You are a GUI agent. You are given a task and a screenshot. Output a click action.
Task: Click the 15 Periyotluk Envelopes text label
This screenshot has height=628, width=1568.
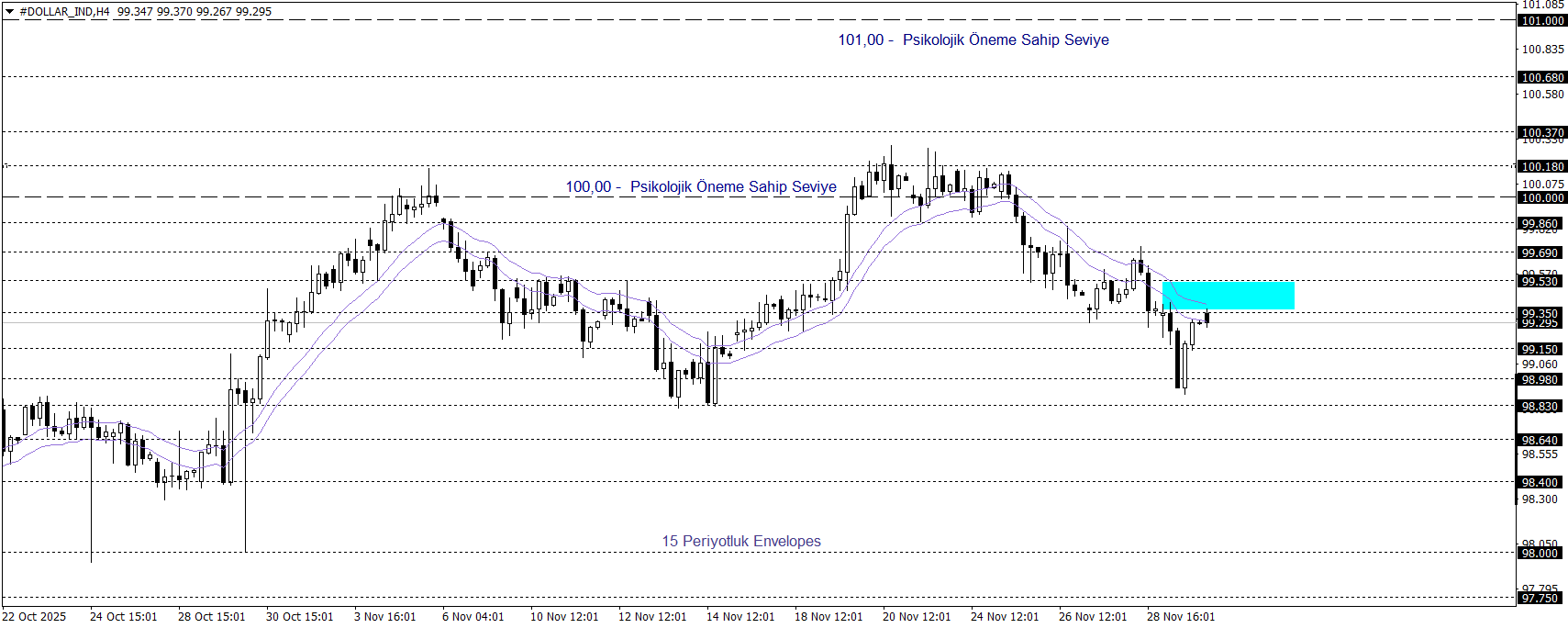[741, 541]
